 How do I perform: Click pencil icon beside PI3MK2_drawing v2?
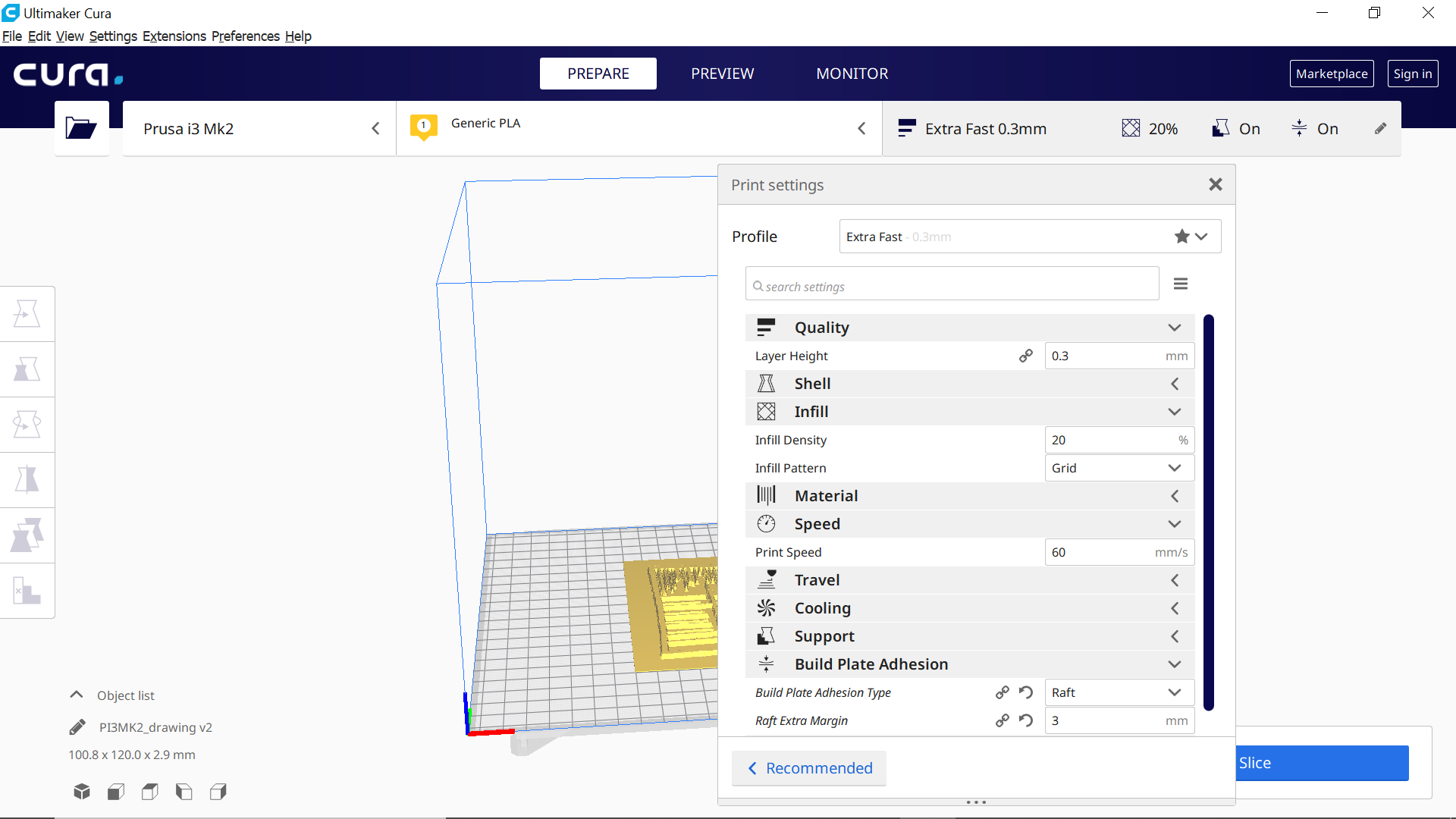(77, 727)
